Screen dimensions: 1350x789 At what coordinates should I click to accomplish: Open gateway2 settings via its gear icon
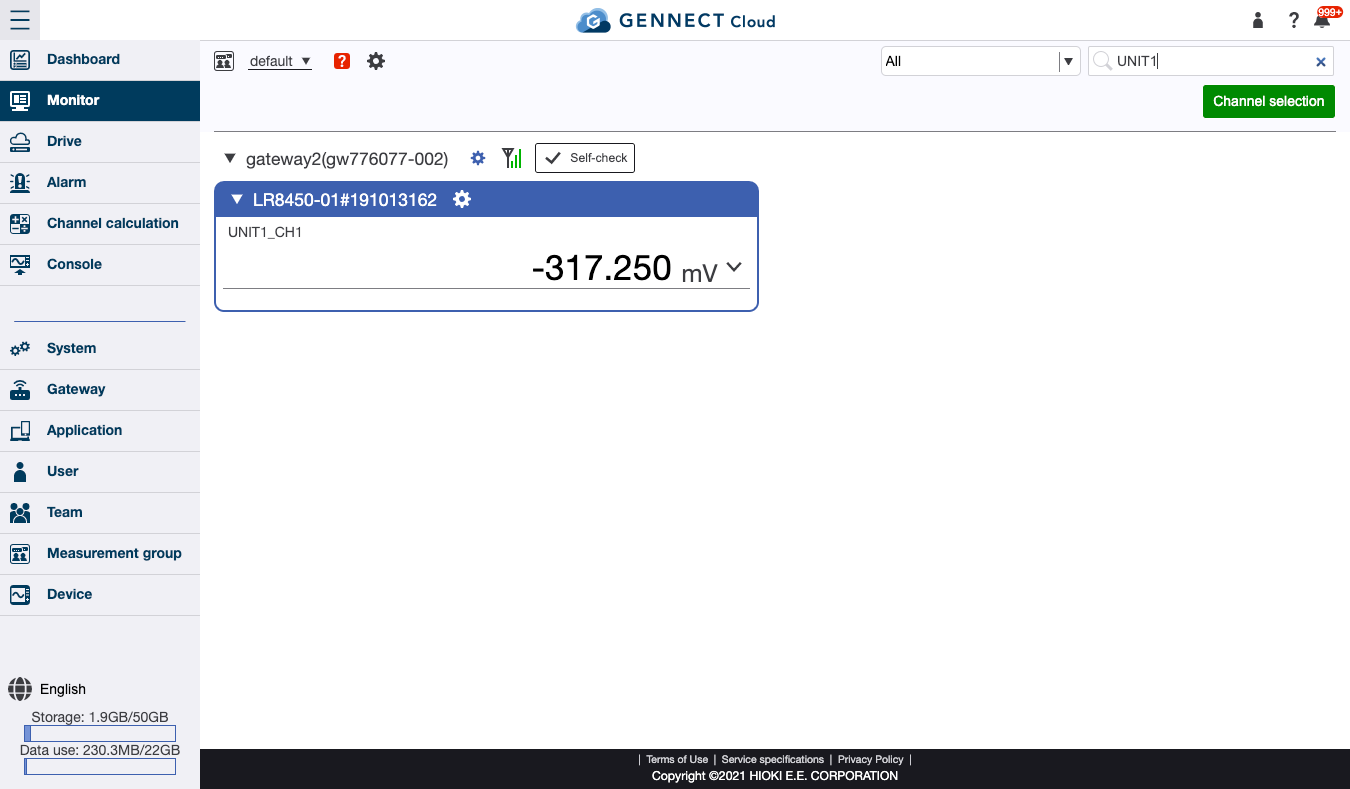(x=478, y=158)
